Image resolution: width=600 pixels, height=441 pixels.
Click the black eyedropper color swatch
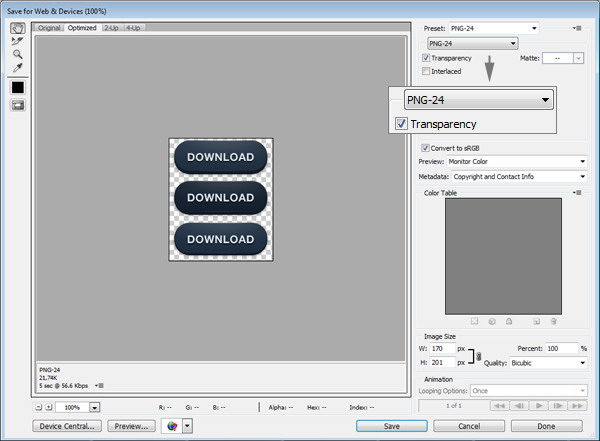(x=18, y=87)
